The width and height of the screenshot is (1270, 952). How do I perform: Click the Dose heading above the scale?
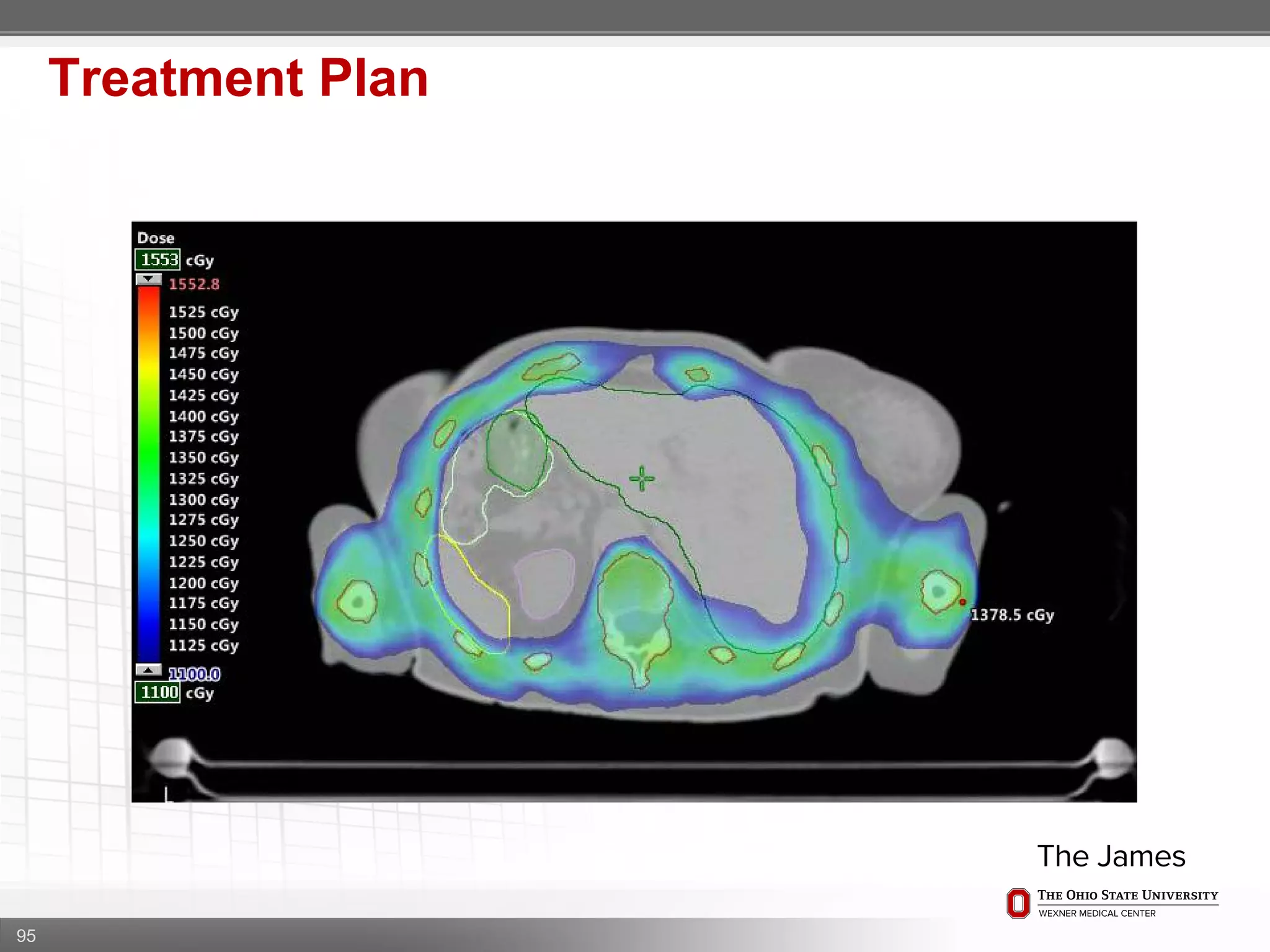156,238
